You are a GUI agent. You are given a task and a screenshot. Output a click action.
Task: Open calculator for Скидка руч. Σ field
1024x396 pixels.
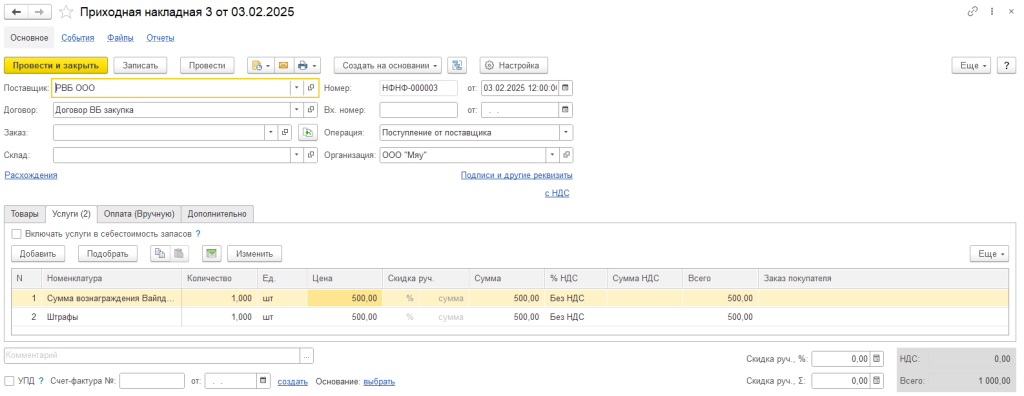coord(877,380)
